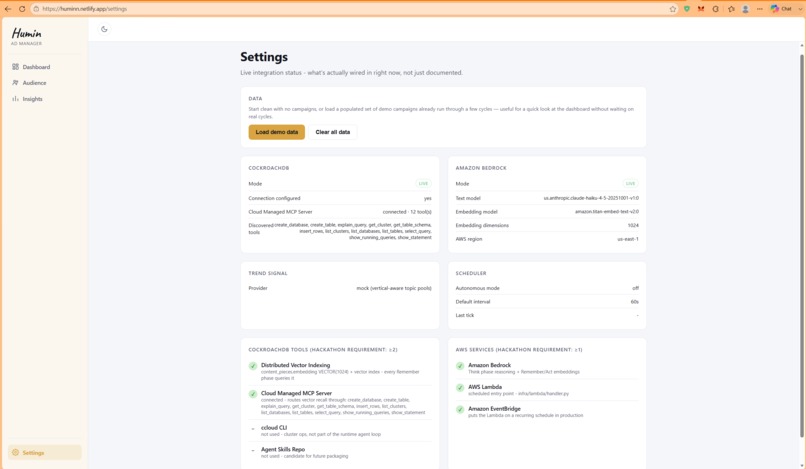Click the Discovered tools list text

[353, 231]
